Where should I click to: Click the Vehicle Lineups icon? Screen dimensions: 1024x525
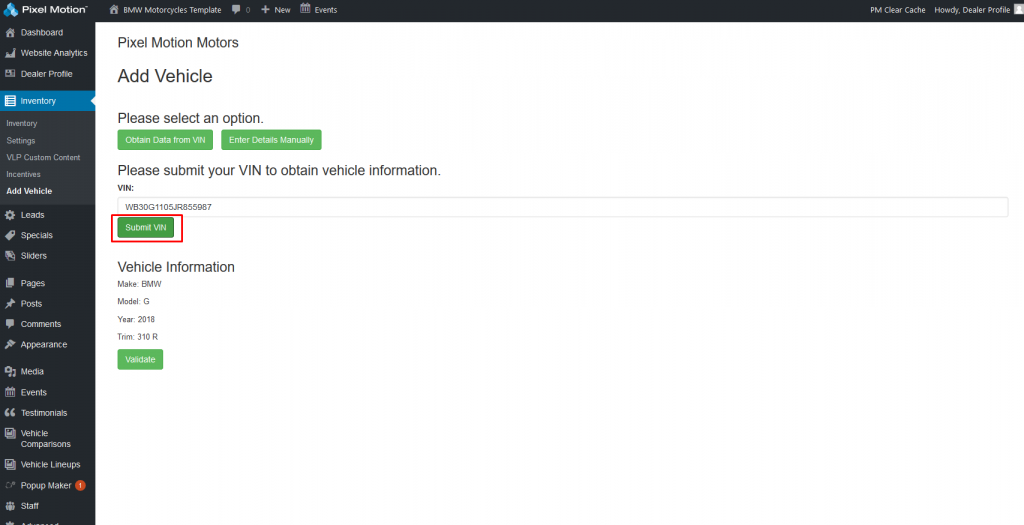coord(10,464)
